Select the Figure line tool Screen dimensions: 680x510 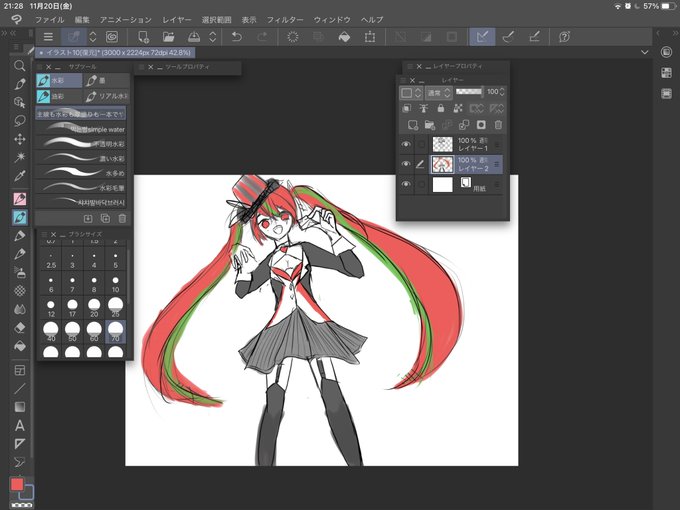[20, 389]
